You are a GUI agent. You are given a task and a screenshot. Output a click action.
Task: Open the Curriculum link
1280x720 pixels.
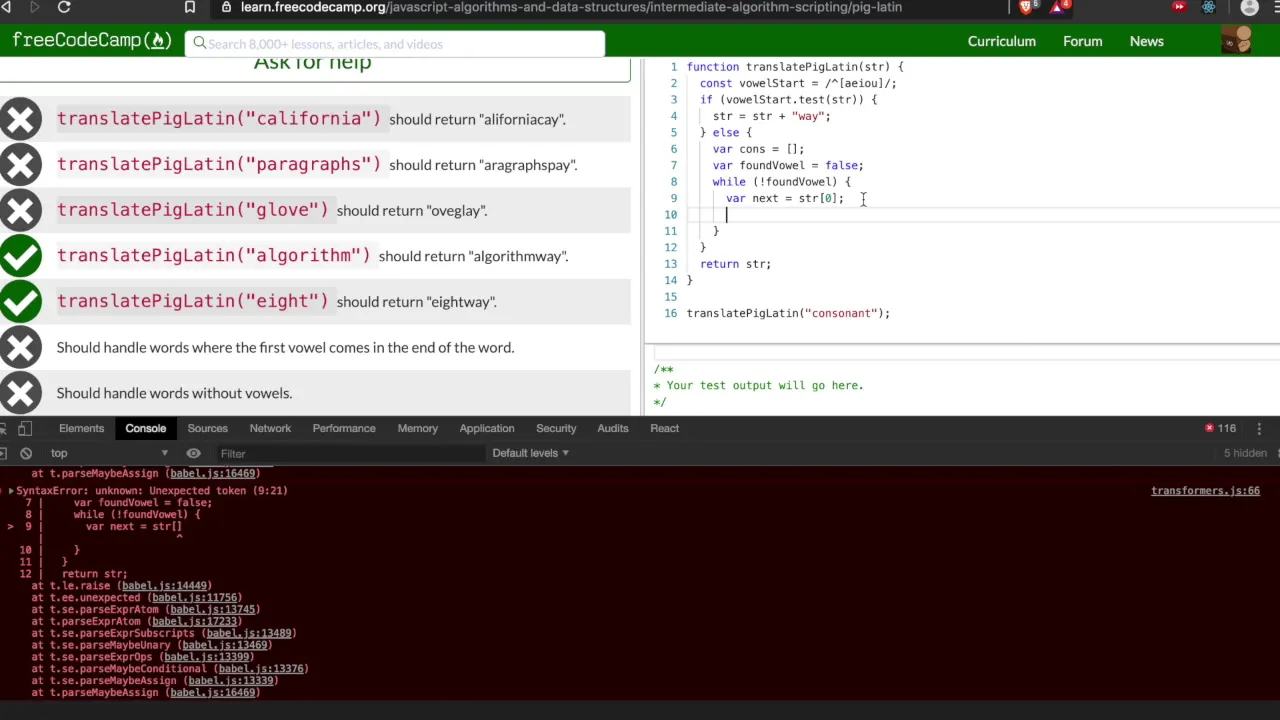click(x=1001, y=41)
